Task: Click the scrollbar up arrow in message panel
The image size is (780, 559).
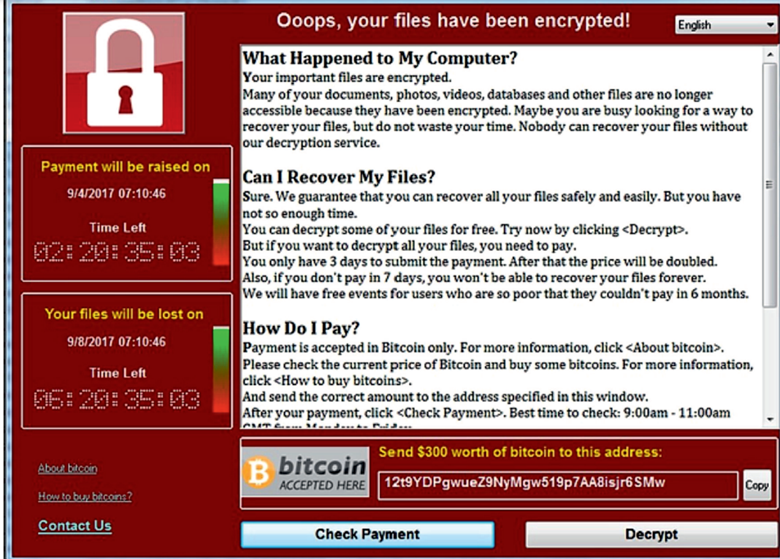Action: [770, 54]
